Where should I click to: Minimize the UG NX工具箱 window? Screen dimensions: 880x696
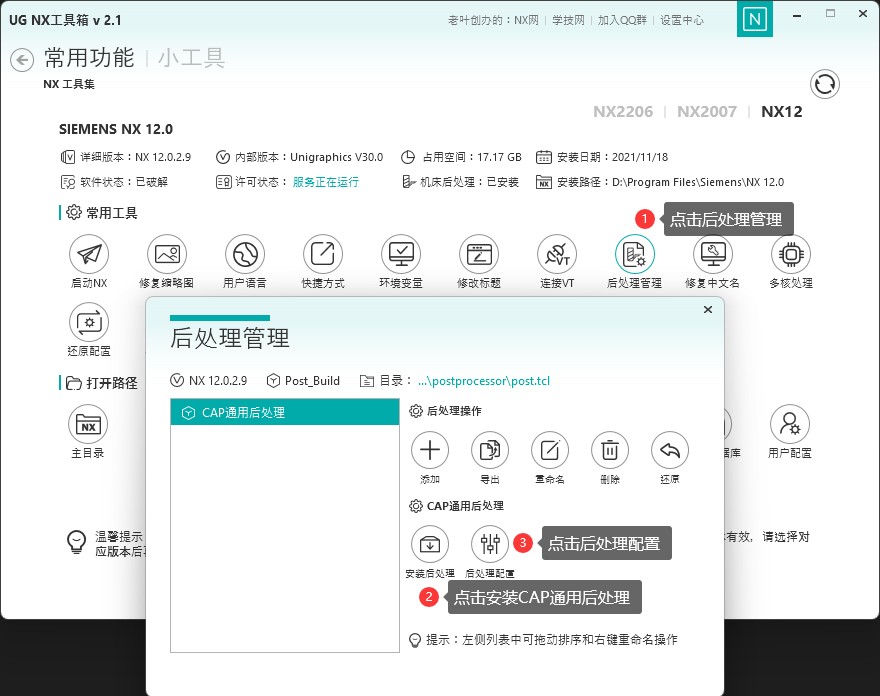coord(796,16)
